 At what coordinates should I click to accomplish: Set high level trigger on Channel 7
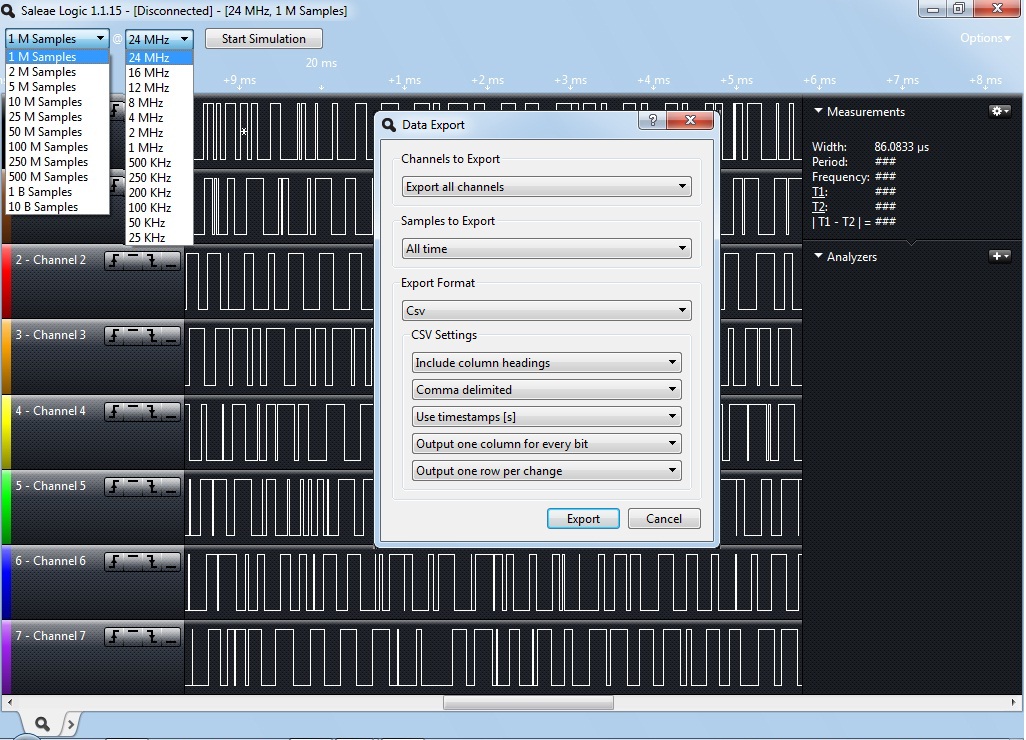pos(133,637)
